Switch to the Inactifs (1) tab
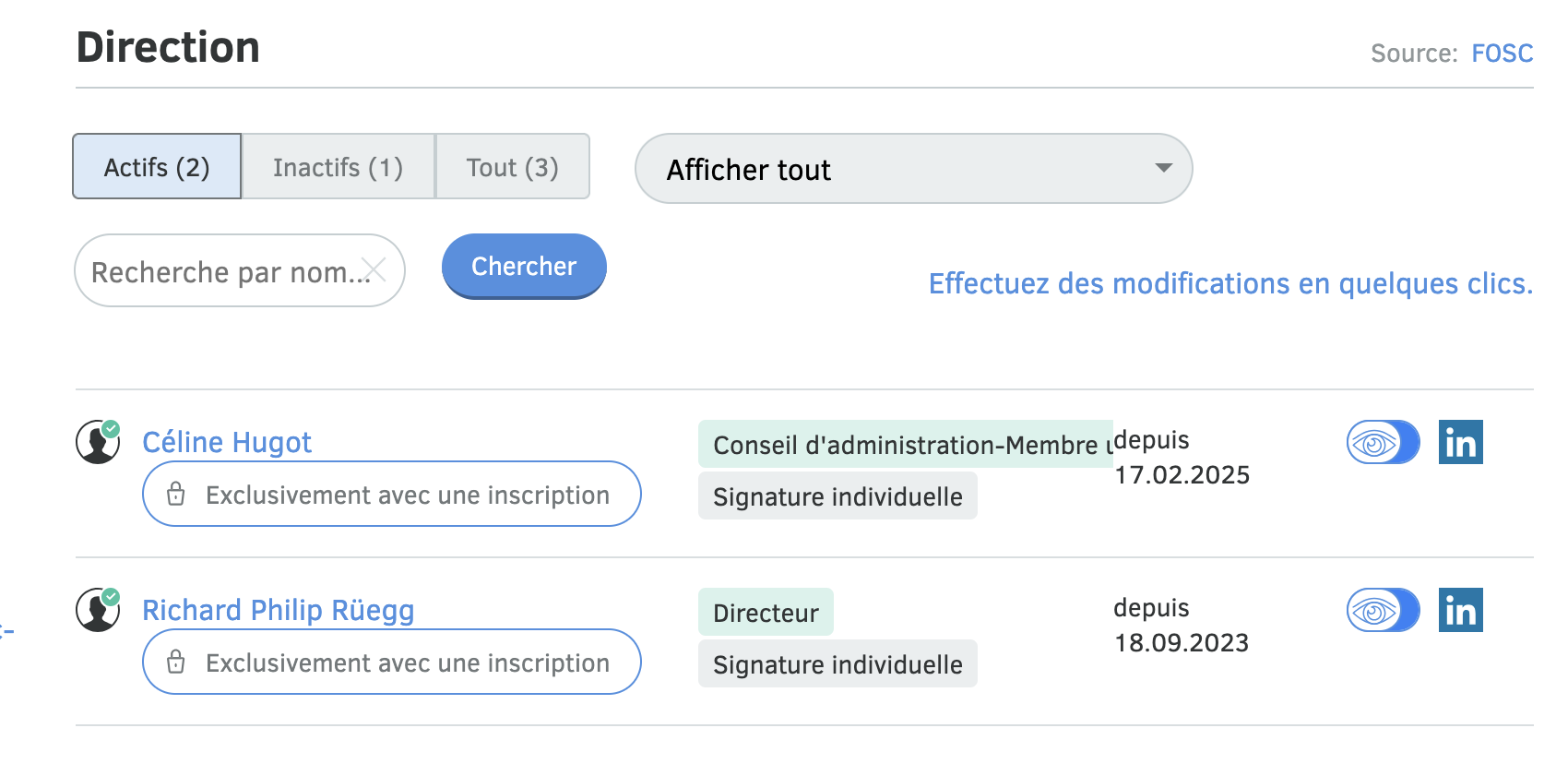The height and width of the screenshot is (764, 1568). click(338, 167)
